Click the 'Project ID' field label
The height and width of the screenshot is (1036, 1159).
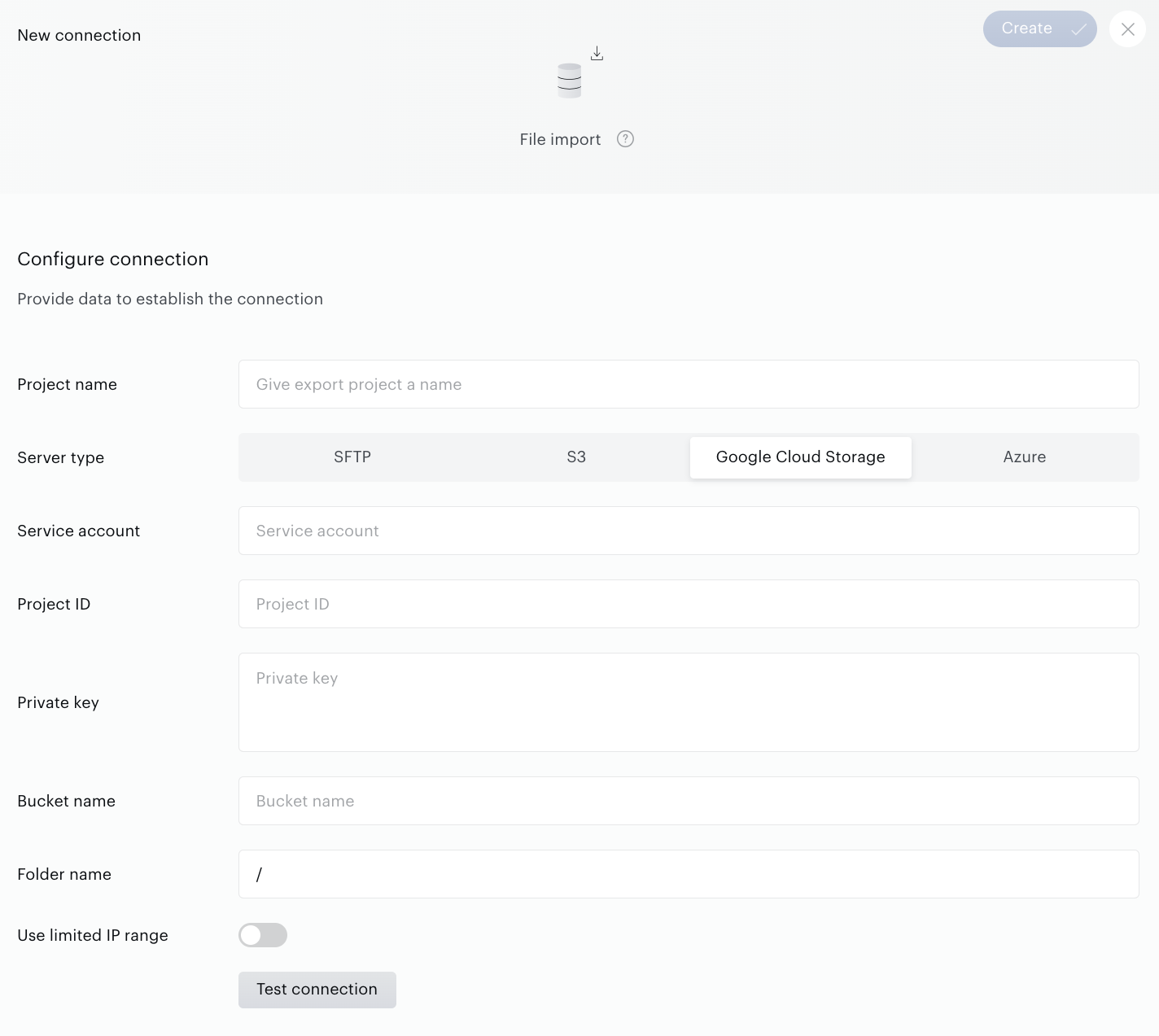click(x=54, y=604)
